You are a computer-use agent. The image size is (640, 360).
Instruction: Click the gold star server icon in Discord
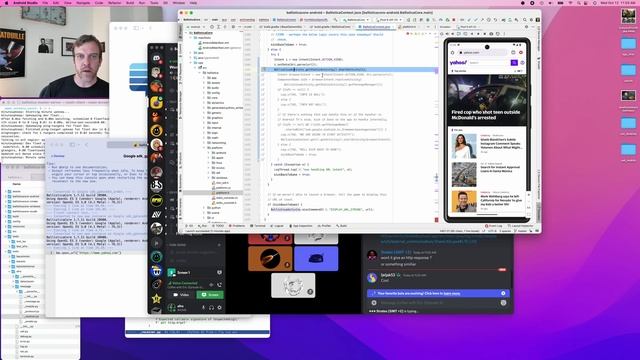[x=156, y=299]
